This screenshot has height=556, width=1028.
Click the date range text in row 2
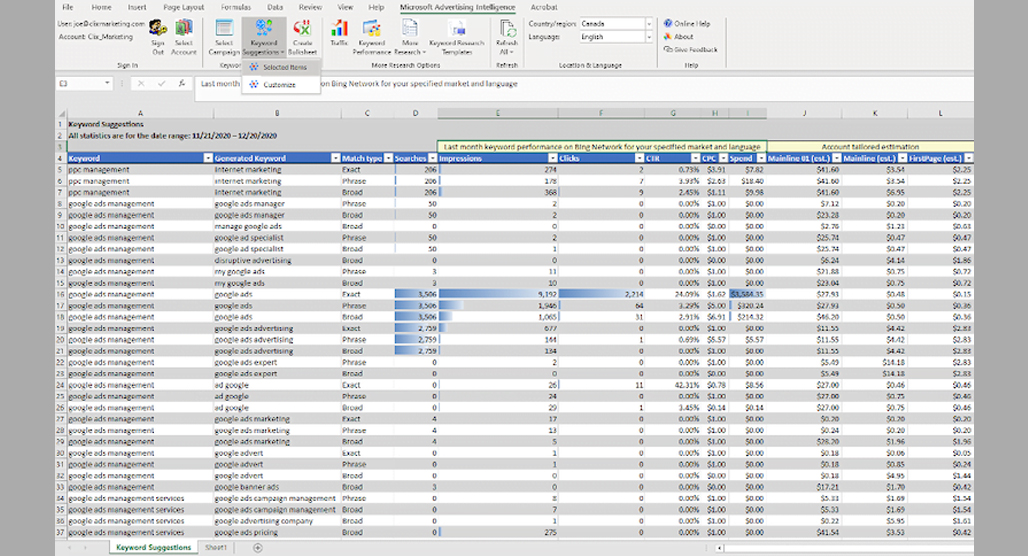click(x=172, y=136)
